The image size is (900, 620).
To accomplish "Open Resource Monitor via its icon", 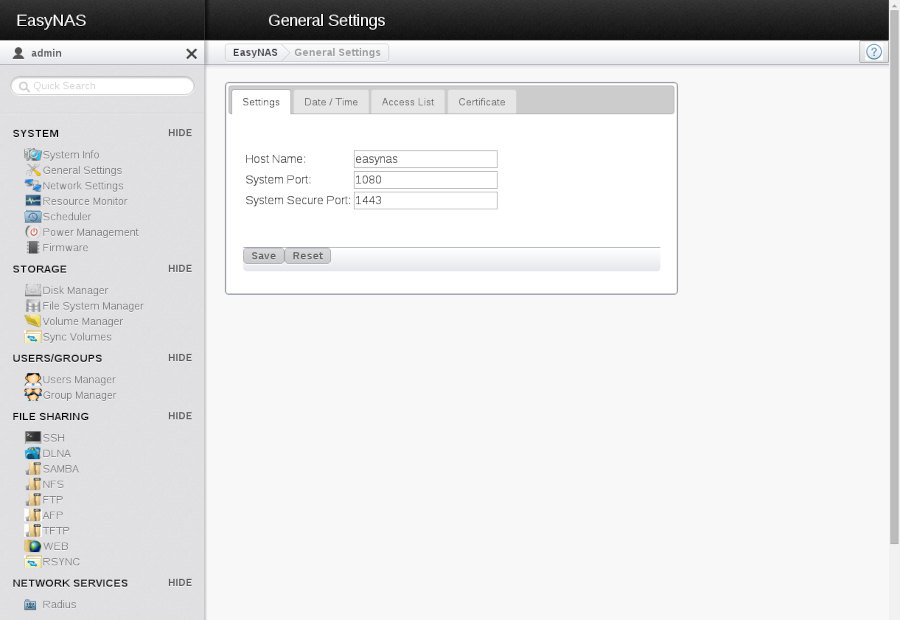I will (x=33, y=201).
